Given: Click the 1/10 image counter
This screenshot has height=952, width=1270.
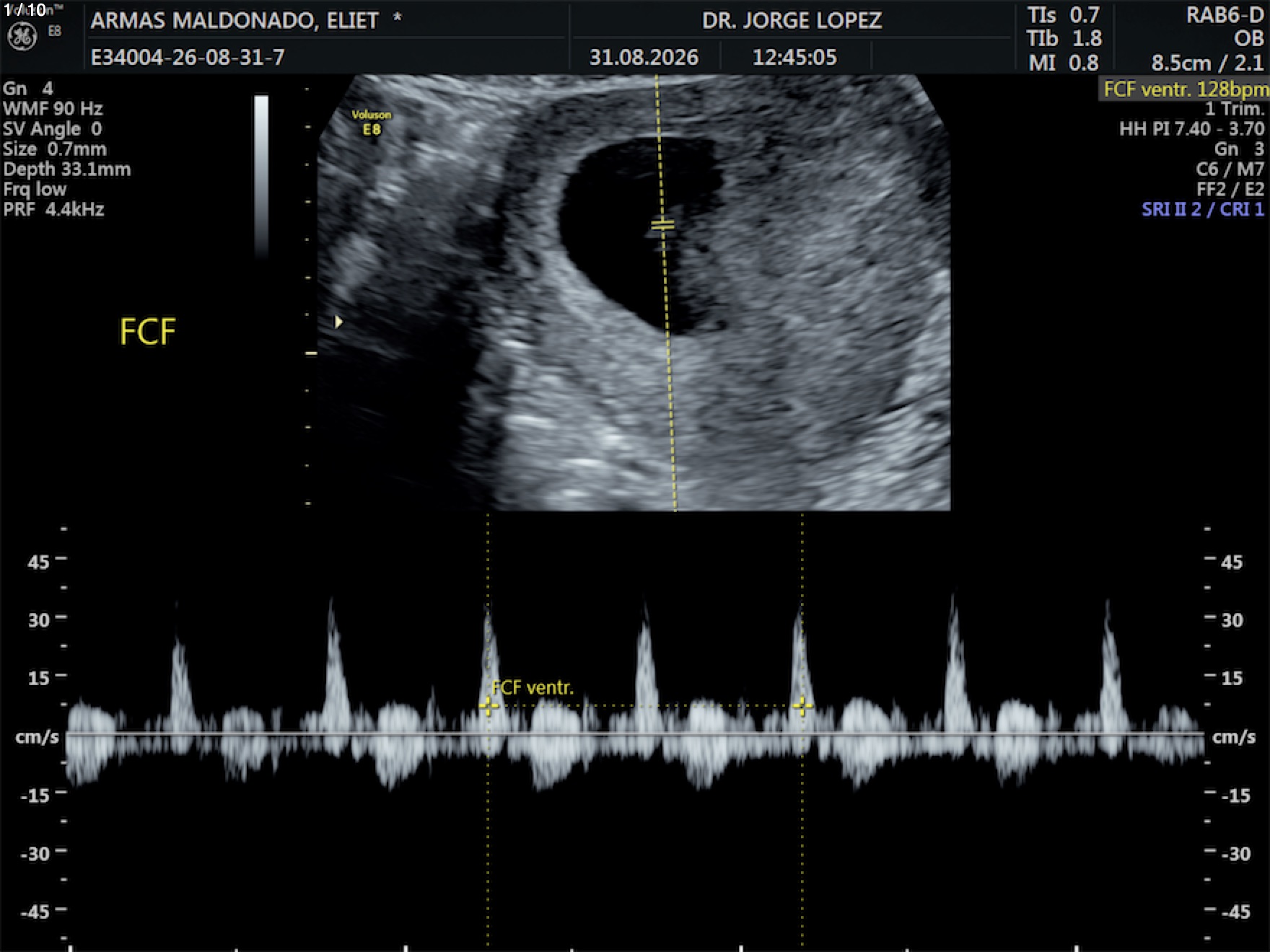Looking at the screenshot, I should click(25, 9).
